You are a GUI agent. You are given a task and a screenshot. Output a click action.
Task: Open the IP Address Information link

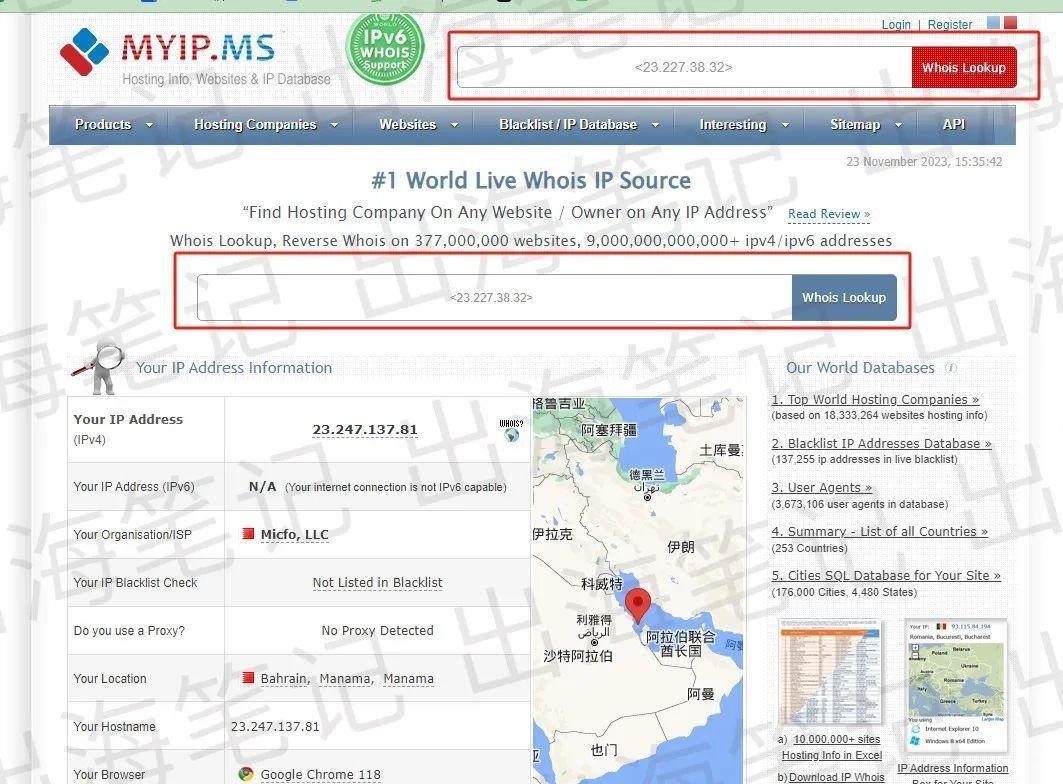click(952, 768)
